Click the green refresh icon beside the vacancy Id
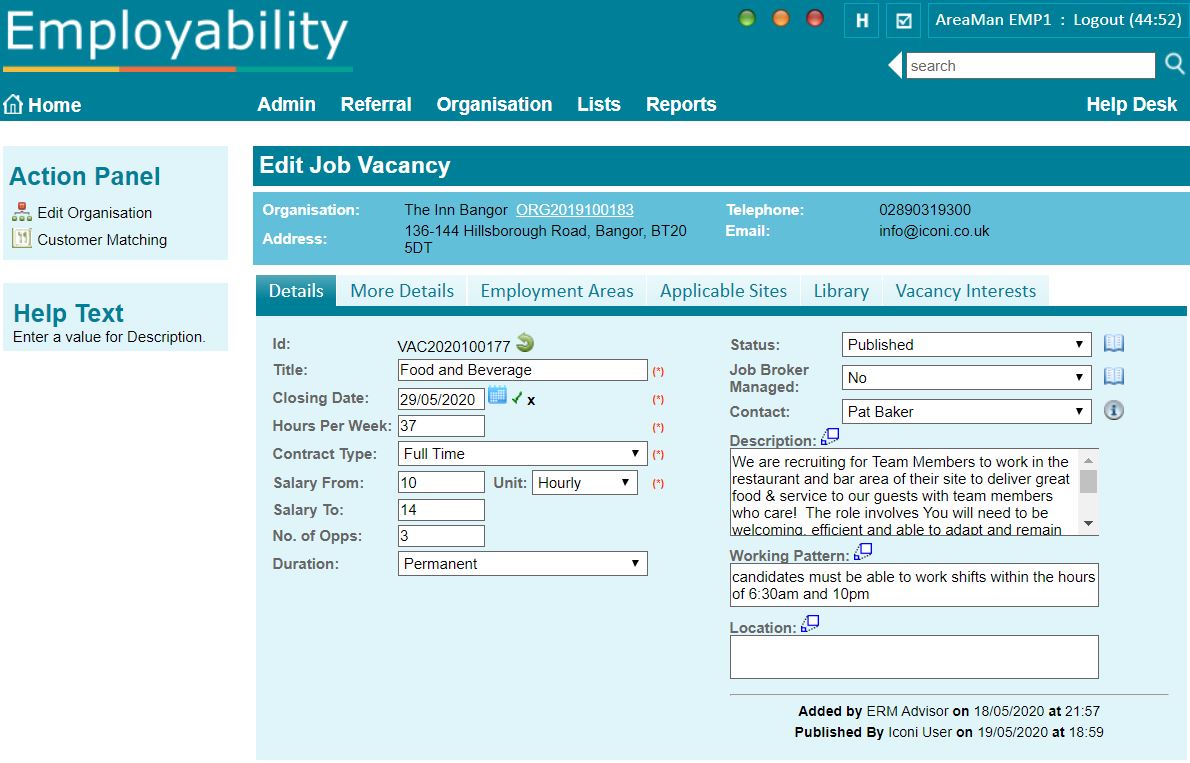Image resolution: width=1190 pixels, height=763 pixels. 525,342
